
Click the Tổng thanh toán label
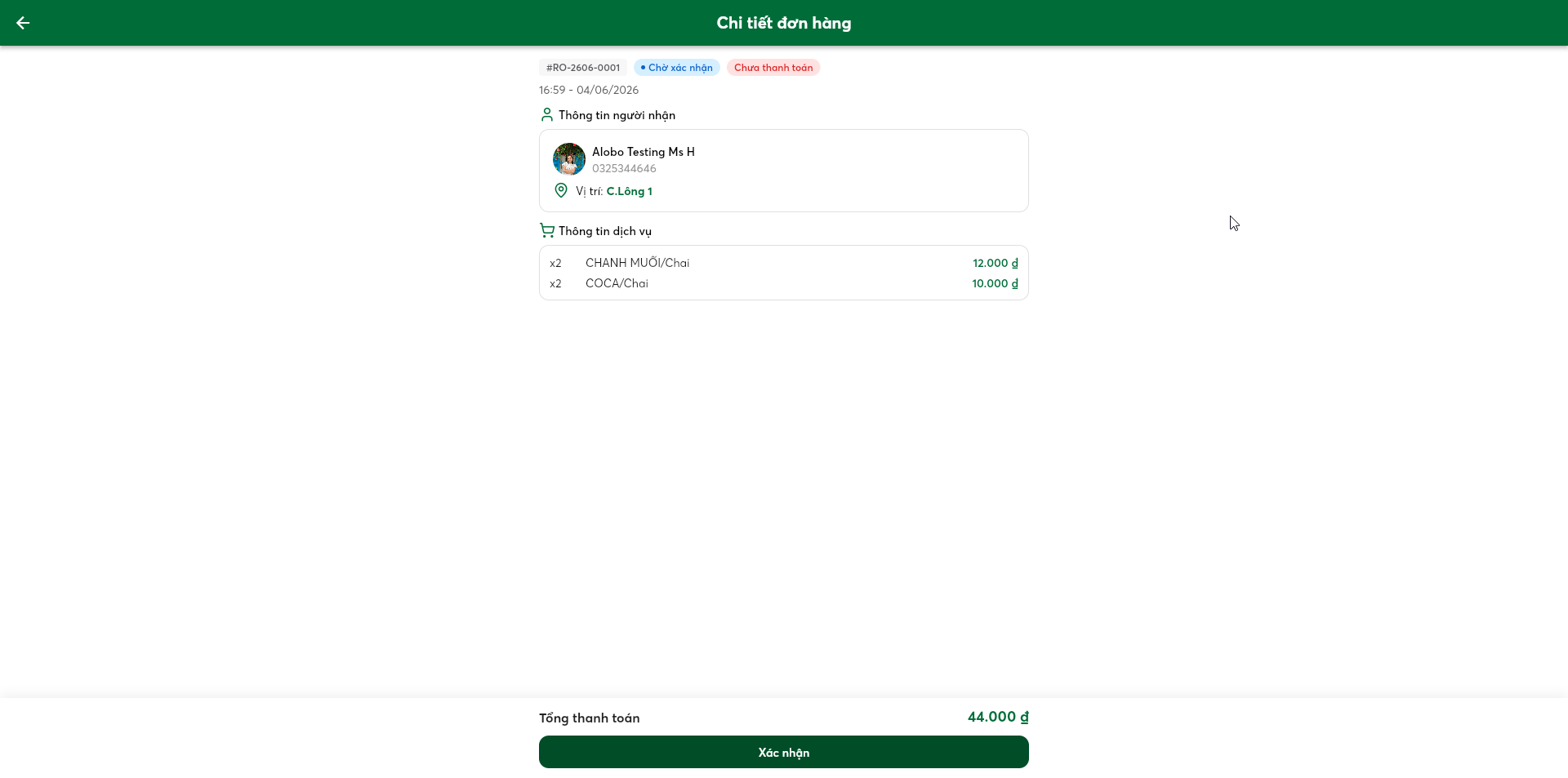pos(590,718)
